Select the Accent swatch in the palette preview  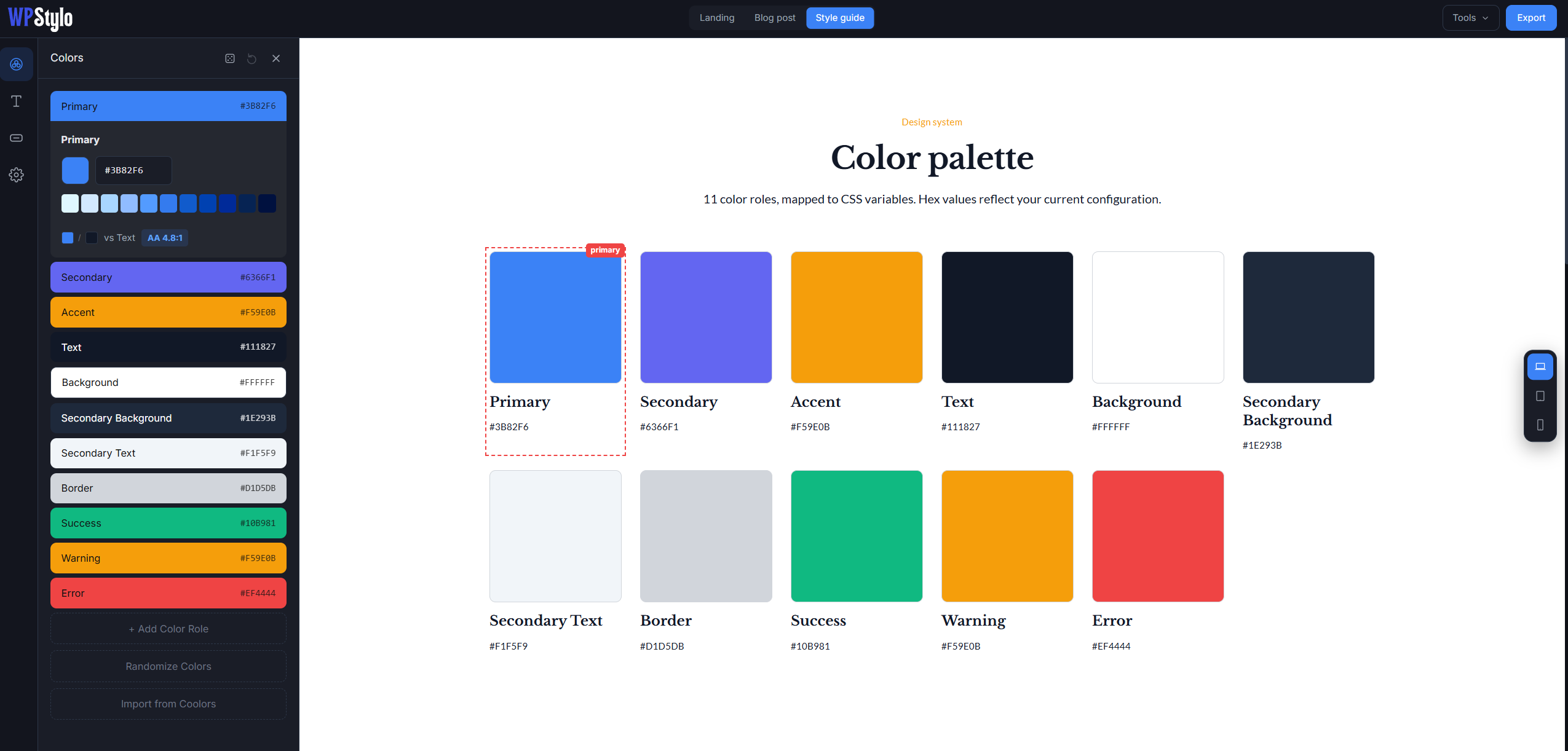[857, 317]
